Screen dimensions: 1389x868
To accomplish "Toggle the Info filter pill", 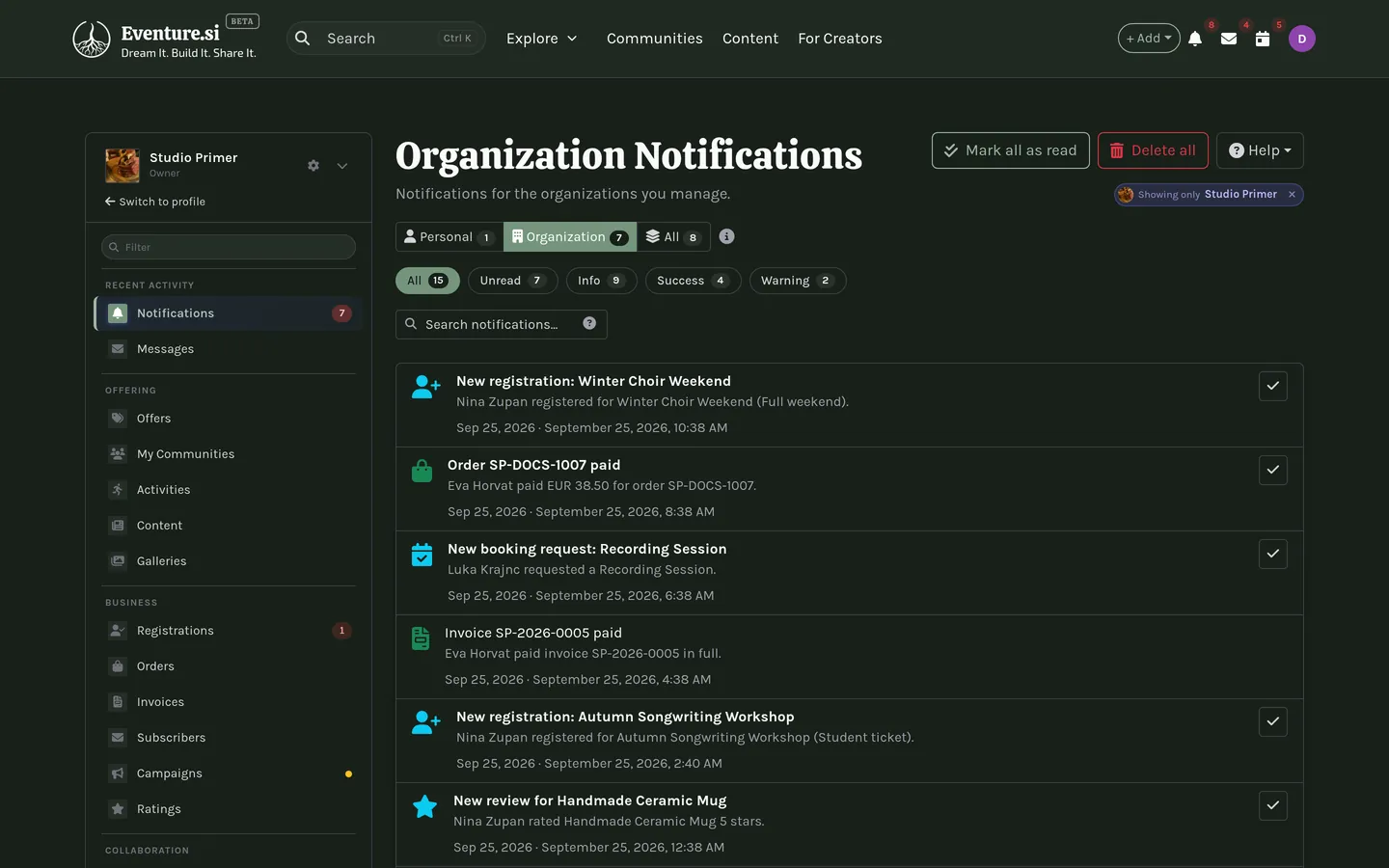I will click(x=602, y=281).
